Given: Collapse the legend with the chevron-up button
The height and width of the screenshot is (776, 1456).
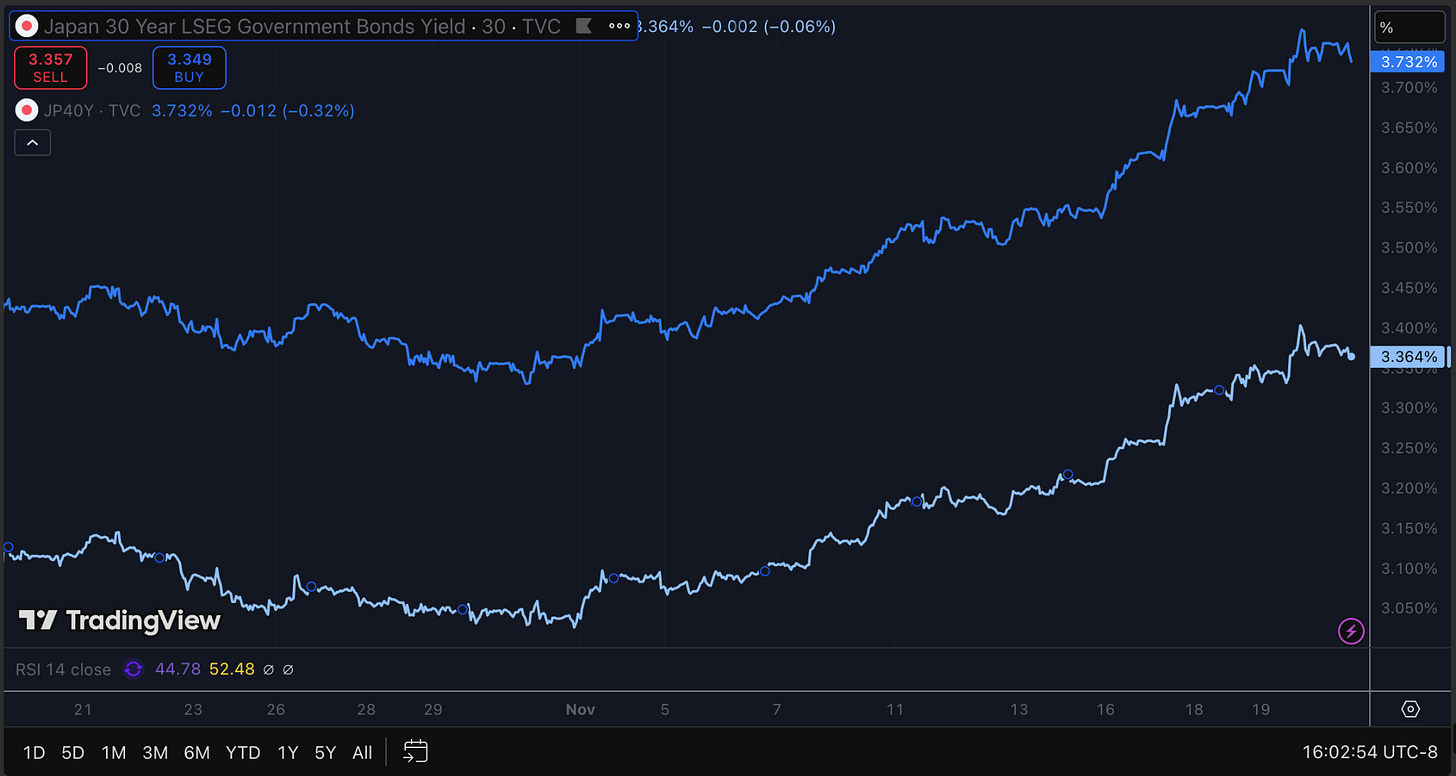Looking at the screenshot, I should tap(32, 143).
